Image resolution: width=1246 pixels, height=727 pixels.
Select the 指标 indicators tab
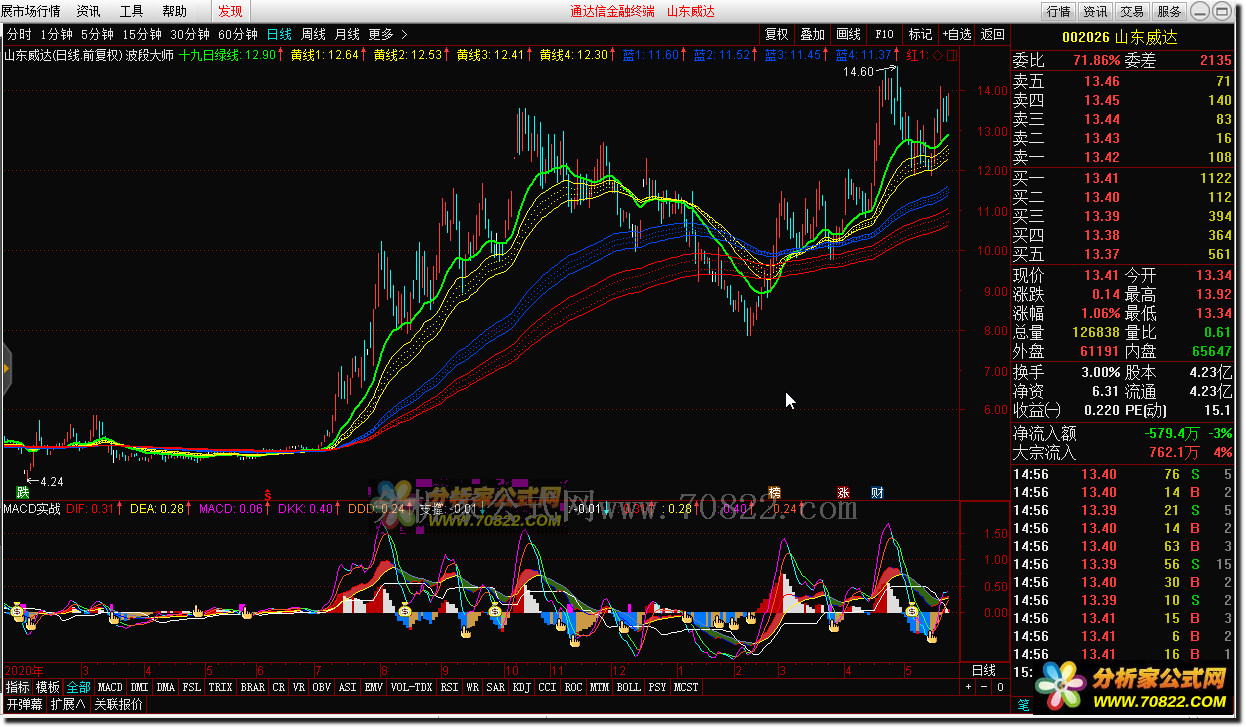pyautogui.click(x=17, y=687)
